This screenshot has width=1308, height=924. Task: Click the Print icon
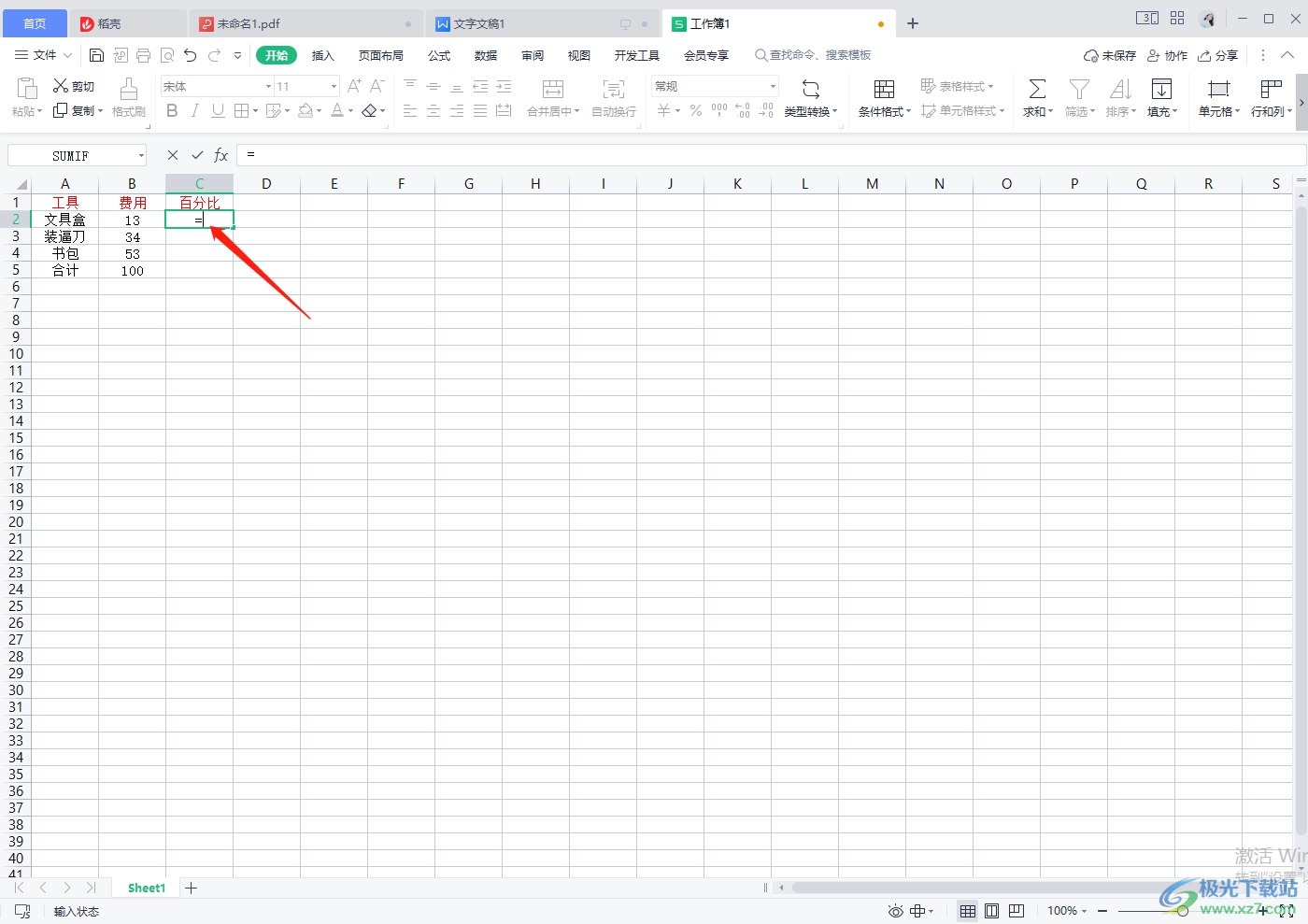click(143, 56)
